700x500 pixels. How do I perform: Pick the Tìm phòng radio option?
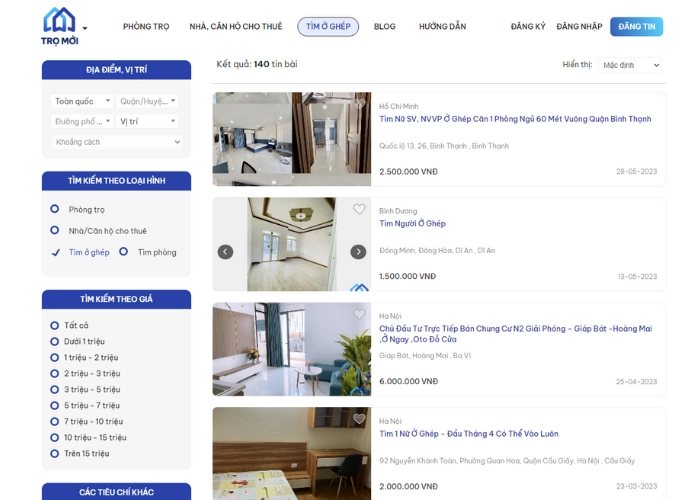pos(124,252)
